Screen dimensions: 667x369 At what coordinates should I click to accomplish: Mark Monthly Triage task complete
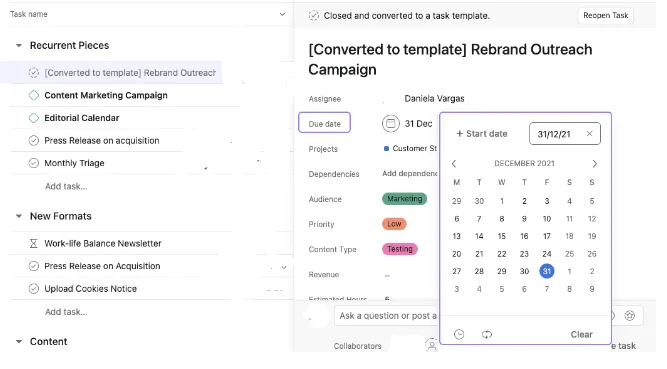tap(34, 163)
